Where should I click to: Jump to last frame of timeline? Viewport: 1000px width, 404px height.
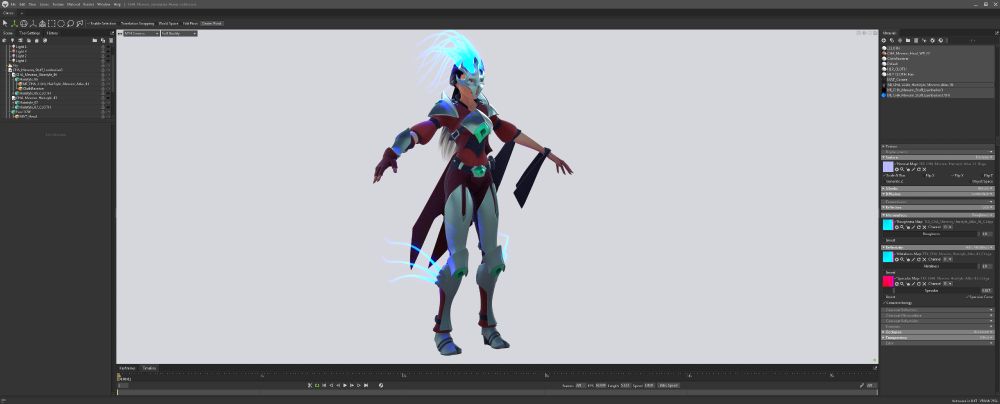(x=366, y=385)
